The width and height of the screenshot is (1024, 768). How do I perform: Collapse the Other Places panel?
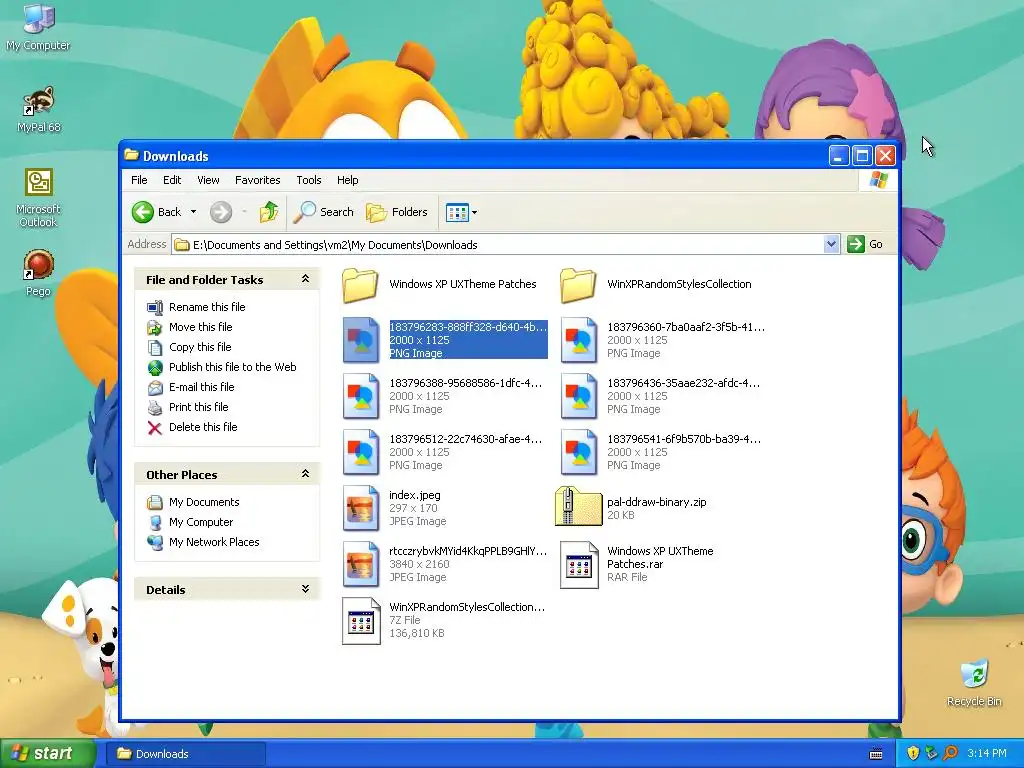pos(305,474)
